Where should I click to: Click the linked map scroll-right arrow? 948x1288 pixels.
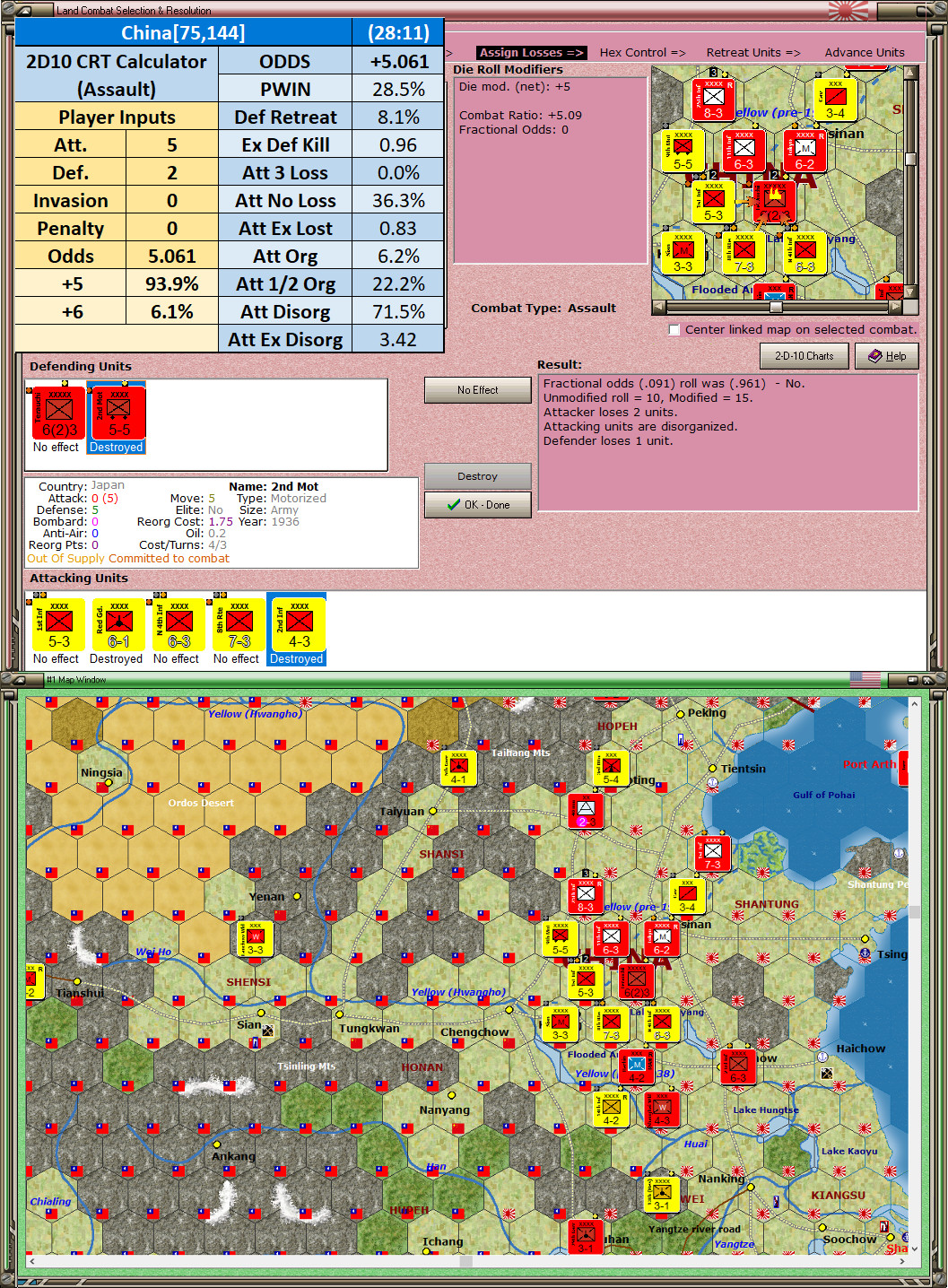click(895, 307)
